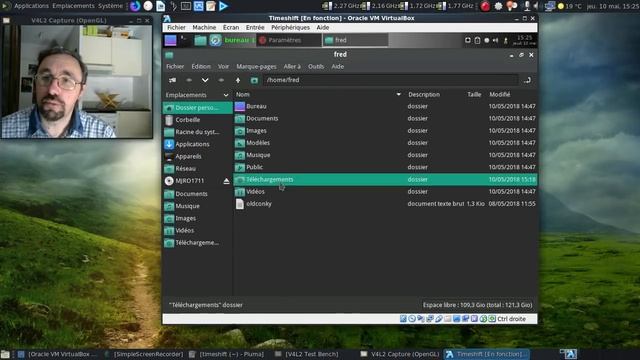The width and height of the screenshot is (640, 360).
Task: Open Périphériques menu in VirtualBox
Action: [290, 27]
